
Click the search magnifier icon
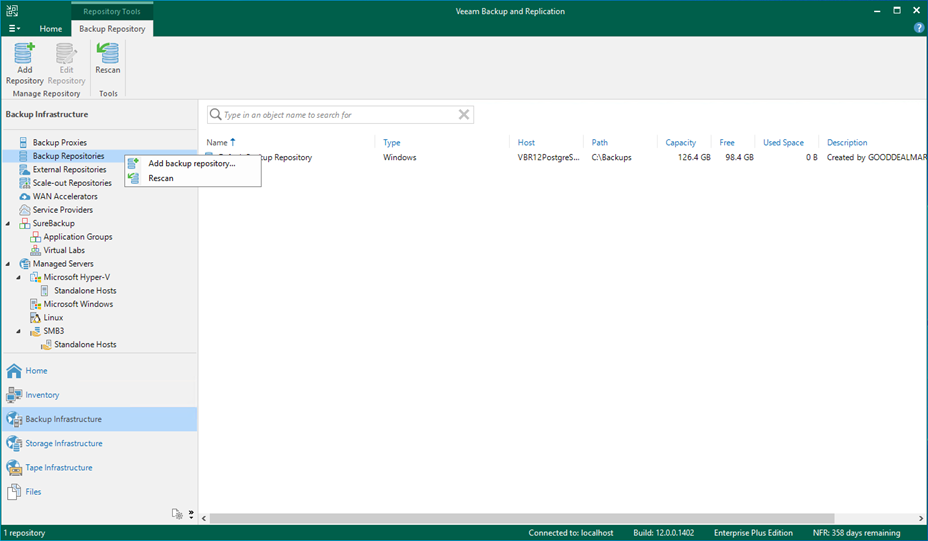(x=215, y=115)
